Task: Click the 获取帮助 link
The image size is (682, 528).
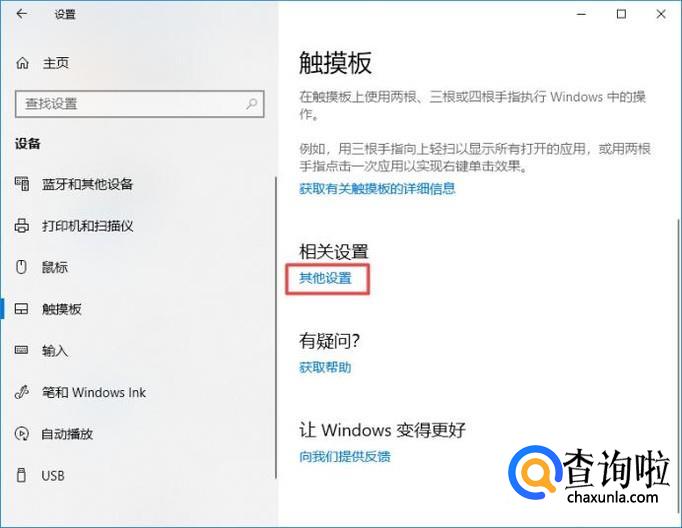Action: coord(325,368)
